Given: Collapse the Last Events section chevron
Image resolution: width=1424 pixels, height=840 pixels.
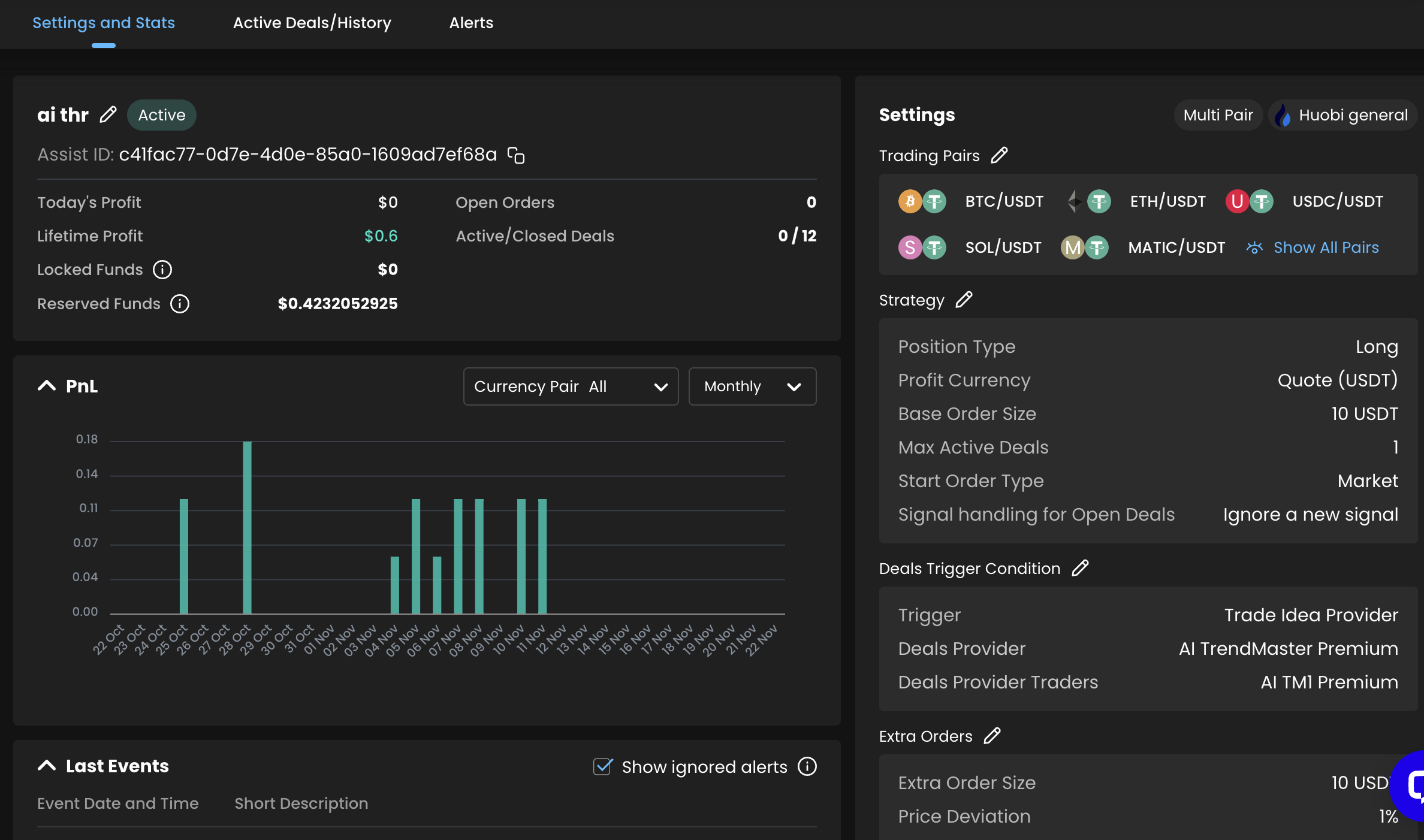Looking at the screenshot, I should pos(47,766).
